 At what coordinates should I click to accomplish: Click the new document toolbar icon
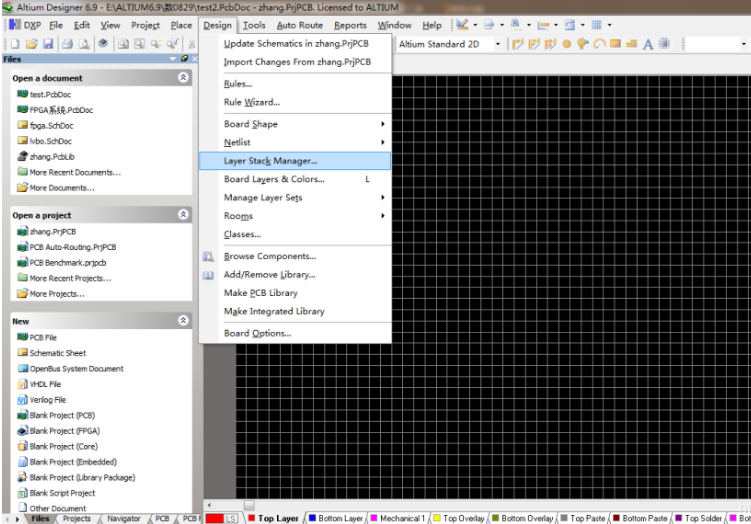point(15,44)
